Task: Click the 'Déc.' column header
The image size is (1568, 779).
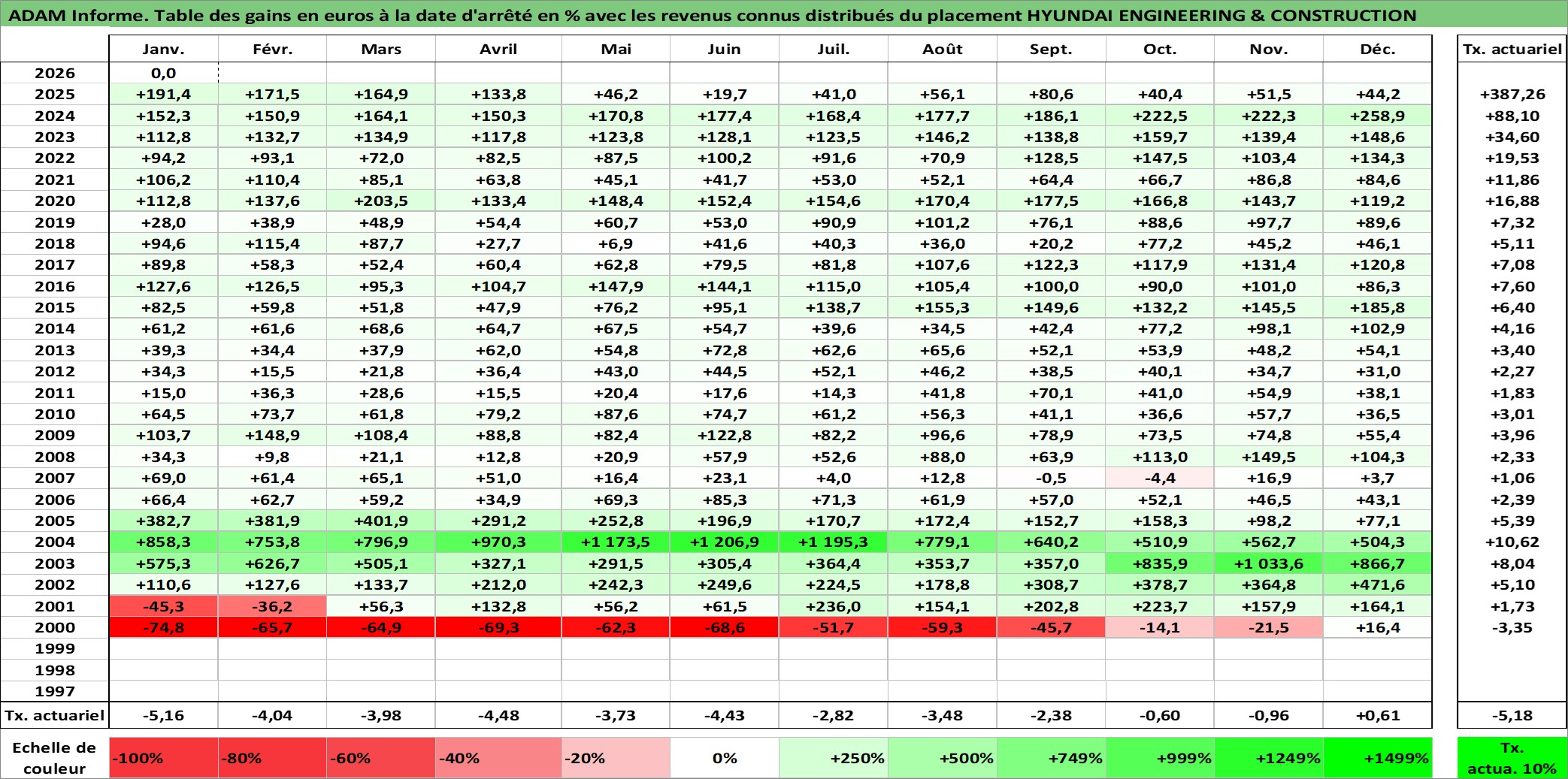Action: pos(1378,49)
